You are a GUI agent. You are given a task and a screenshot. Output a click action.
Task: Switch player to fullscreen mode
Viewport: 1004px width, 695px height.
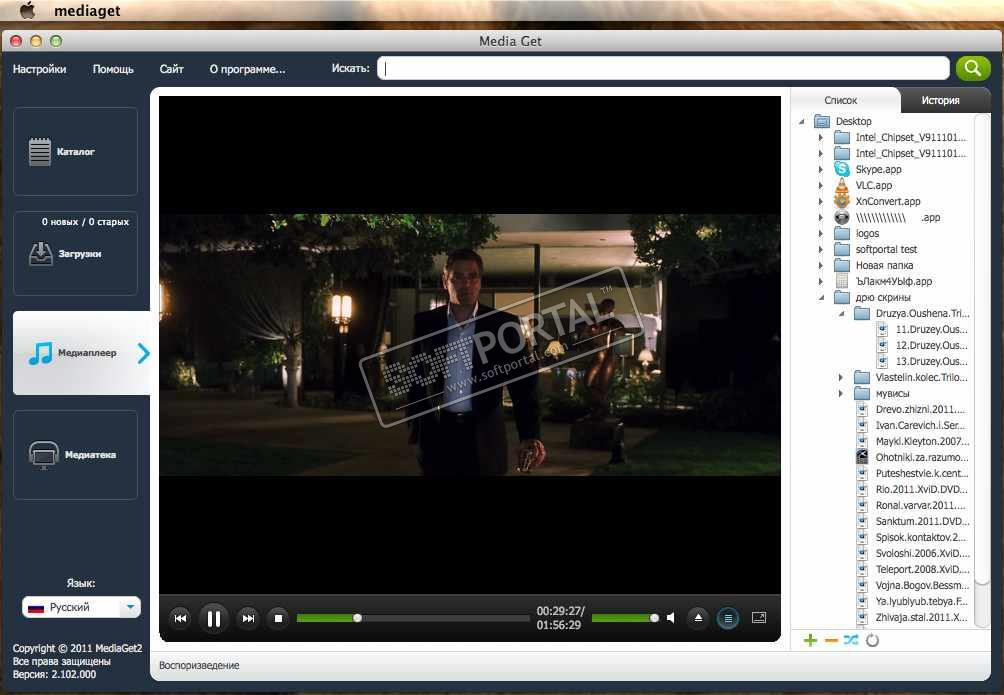pyautogui.click(x=759, y=617)
